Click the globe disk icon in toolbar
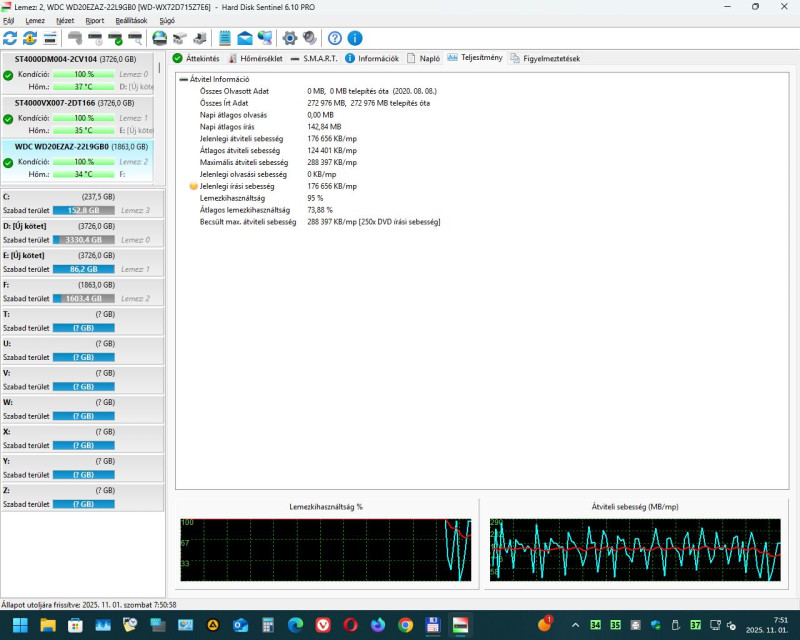The width and height of the screenshot is (800, 640). (159, 38)
